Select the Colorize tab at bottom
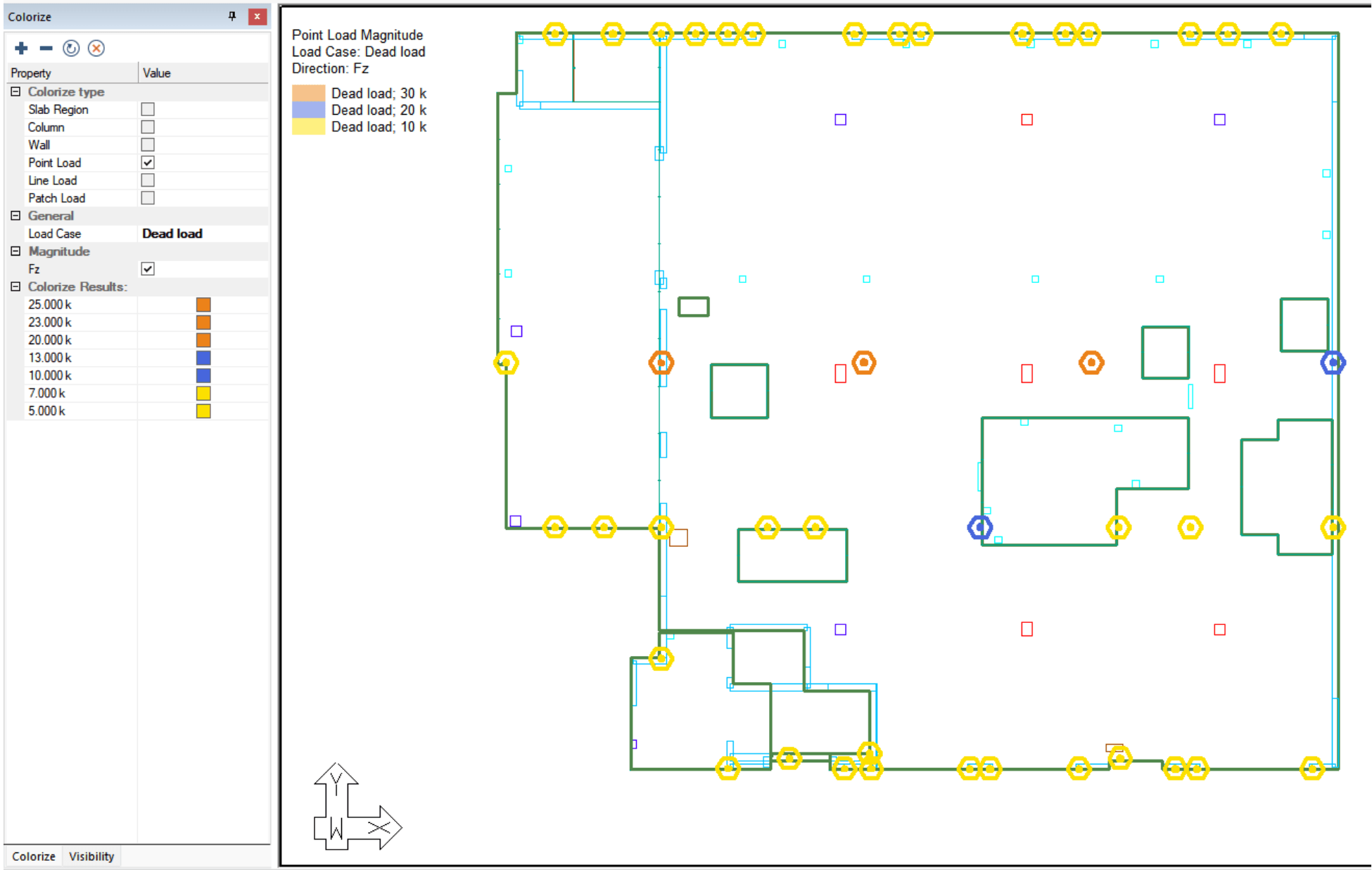Screen dimensions: 1372x870 [x=34, y=856]
